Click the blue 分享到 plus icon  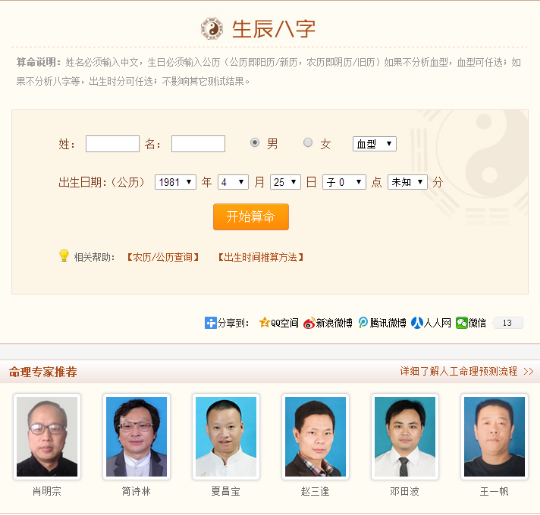click(210, 323)
